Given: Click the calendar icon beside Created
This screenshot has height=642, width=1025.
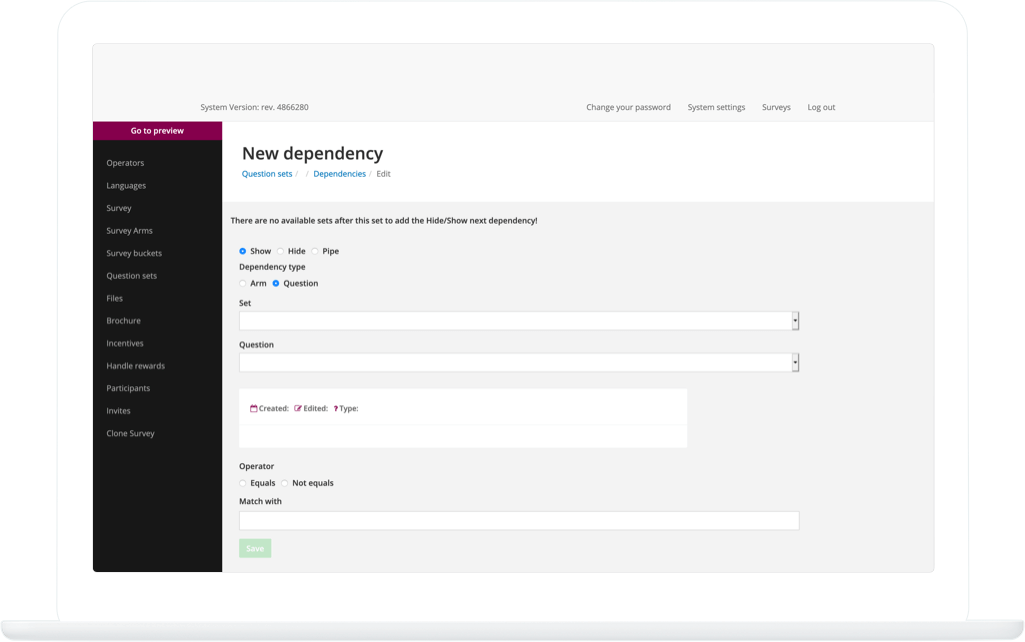Looking at the screenshot, I should [x=254, y=409].
